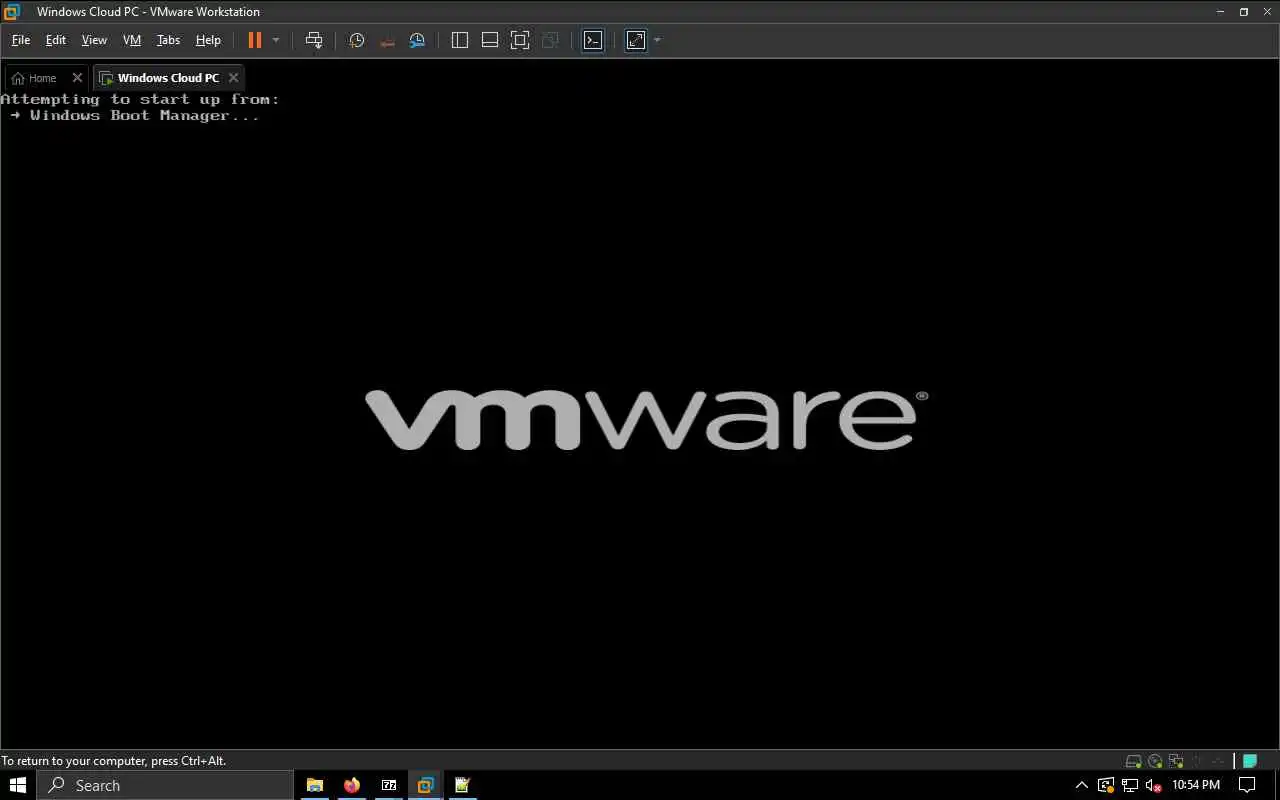The width and height of the screenshot is (1280, 800).
Task: Show hidden system tray icons
Action: (x=1082, y=785)
